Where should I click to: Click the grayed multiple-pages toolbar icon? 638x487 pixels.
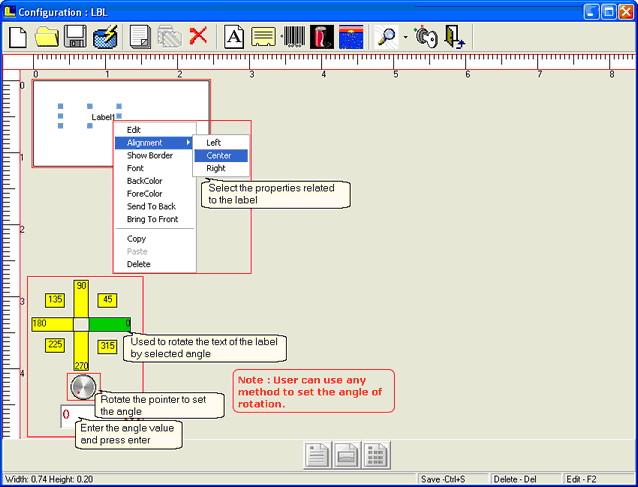169,37
